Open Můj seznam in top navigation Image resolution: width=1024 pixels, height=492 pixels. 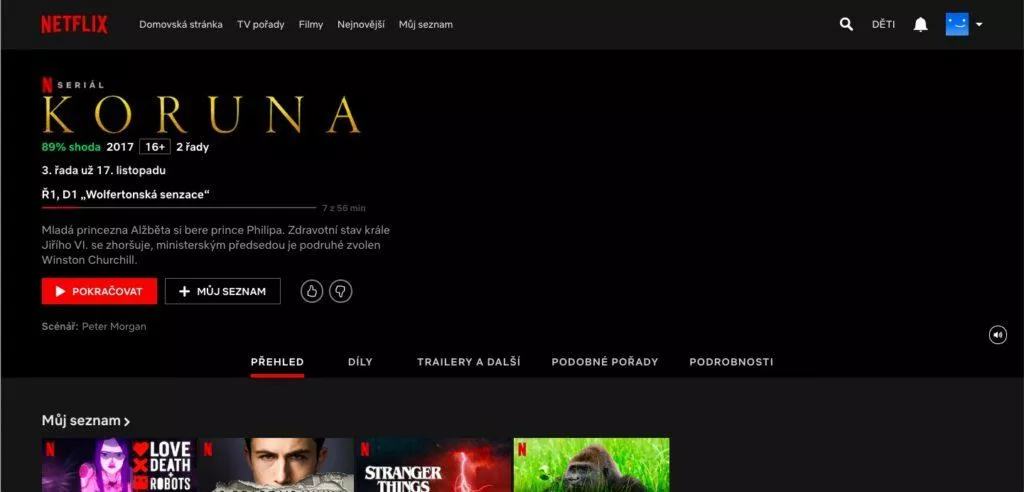pos(426,25)
